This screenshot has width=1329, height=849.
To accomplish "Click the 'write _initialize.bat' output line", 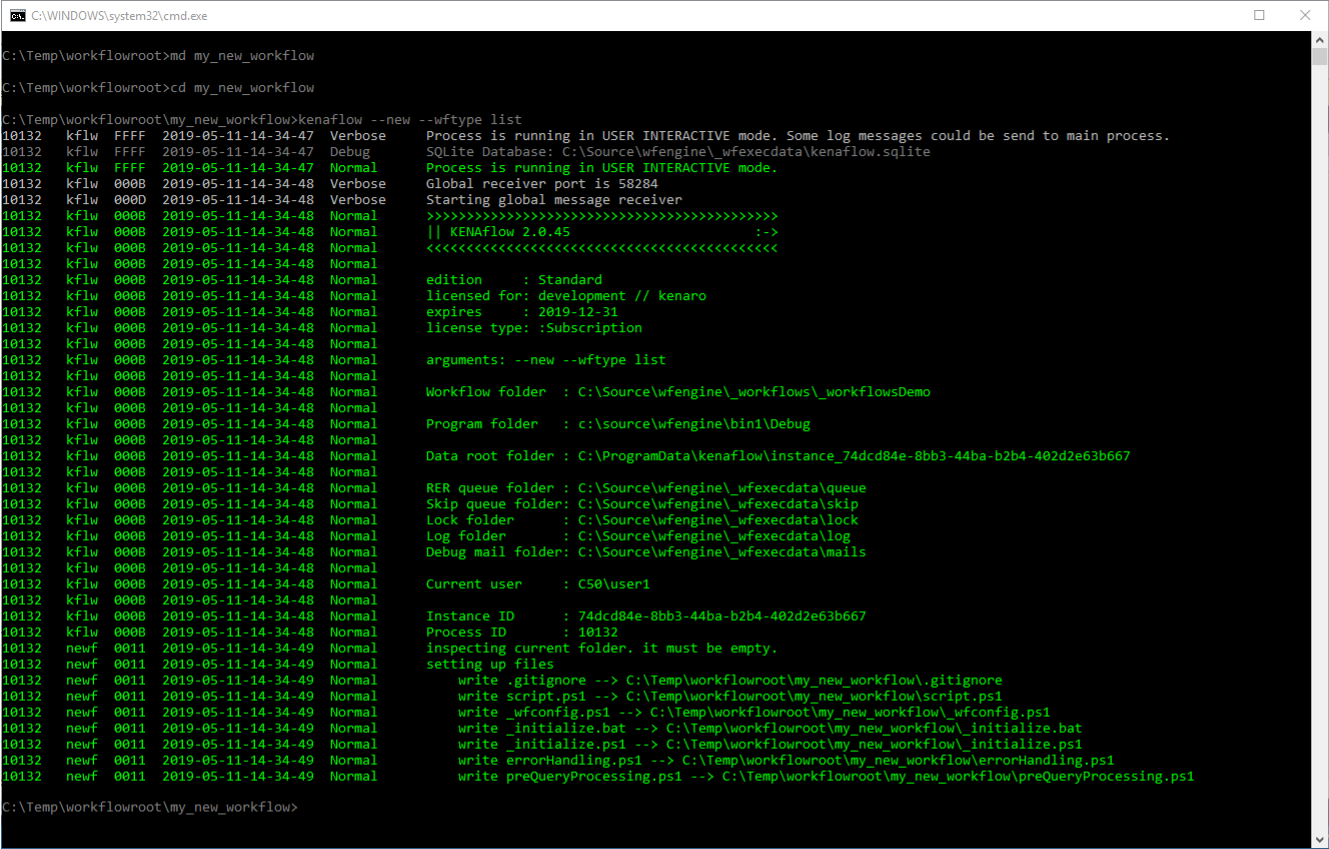I will (770, 728).
